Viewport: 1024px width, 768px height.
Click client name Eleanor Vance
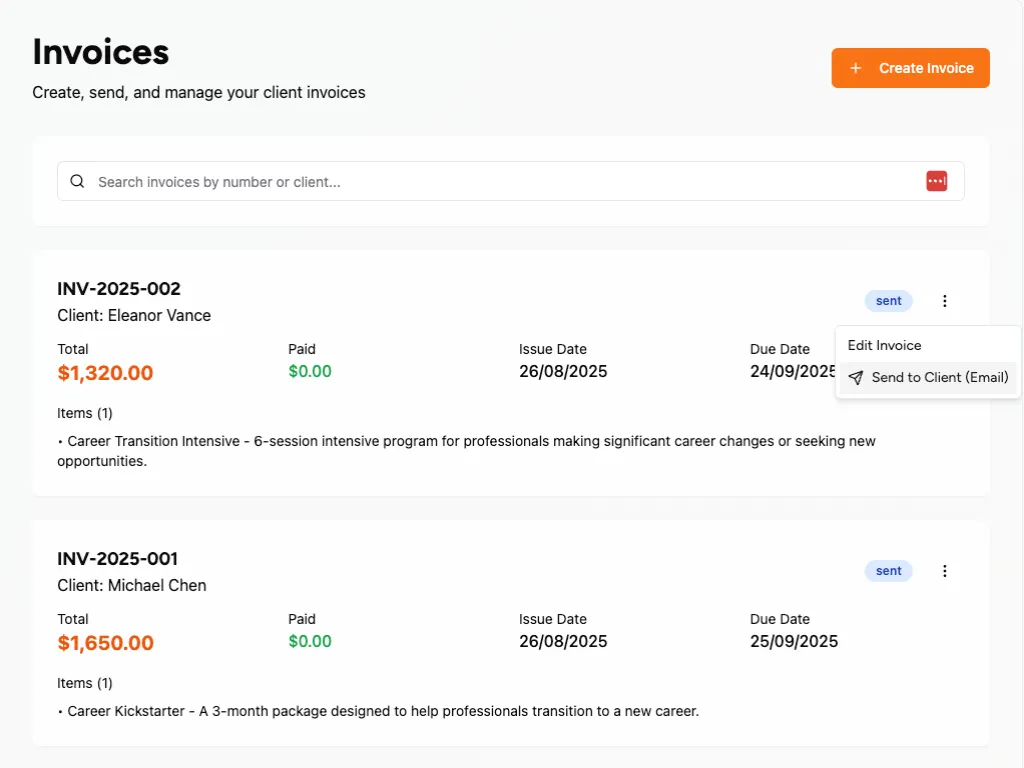[159, 315]
